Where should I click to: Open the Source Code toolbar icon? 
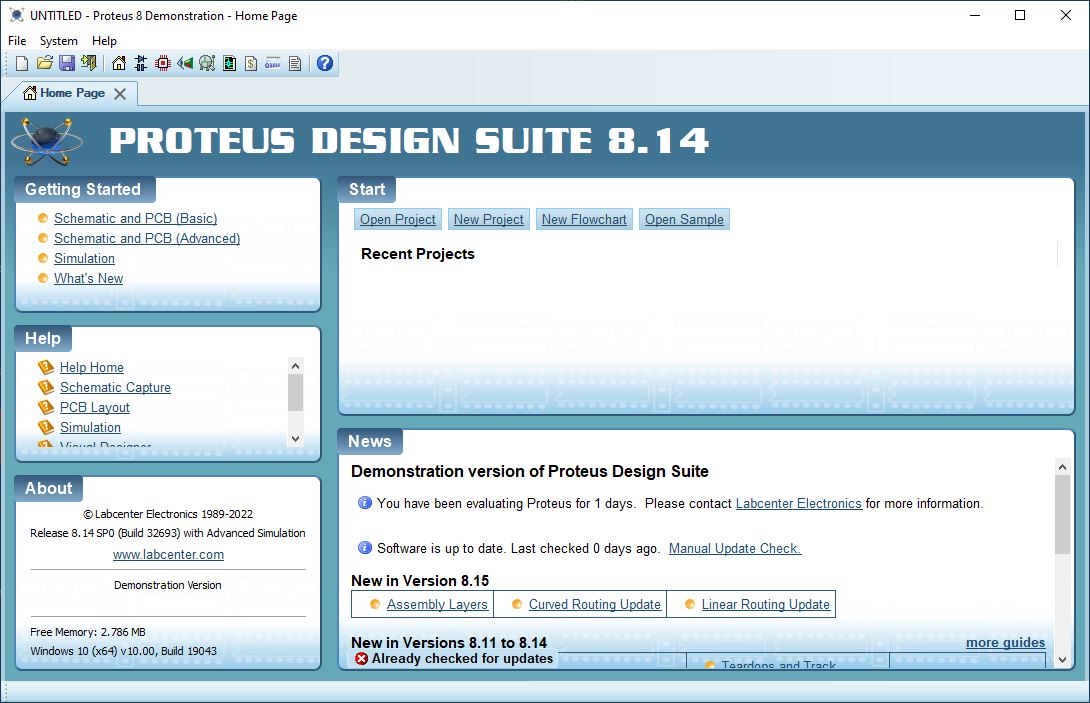coord(273,64)
